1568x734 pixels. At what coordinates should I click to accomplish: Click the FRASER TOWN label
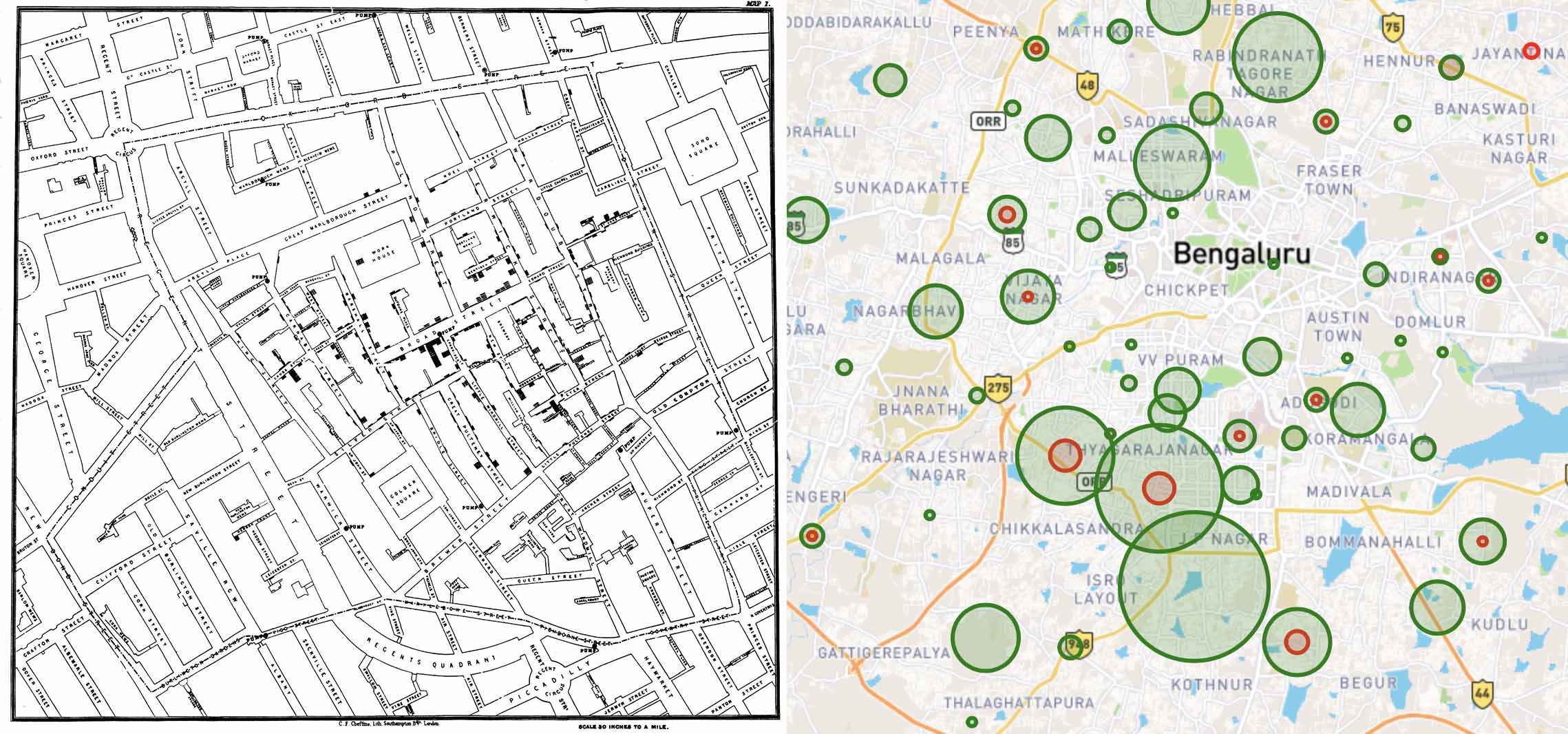coord(1329,180)
